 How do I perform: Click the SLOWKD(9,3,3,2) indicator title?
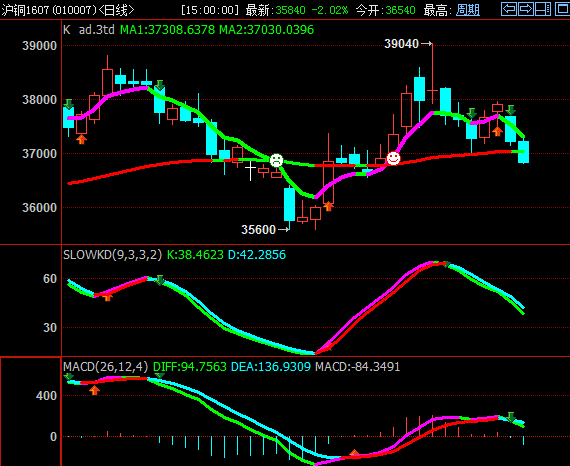point(112,254)
